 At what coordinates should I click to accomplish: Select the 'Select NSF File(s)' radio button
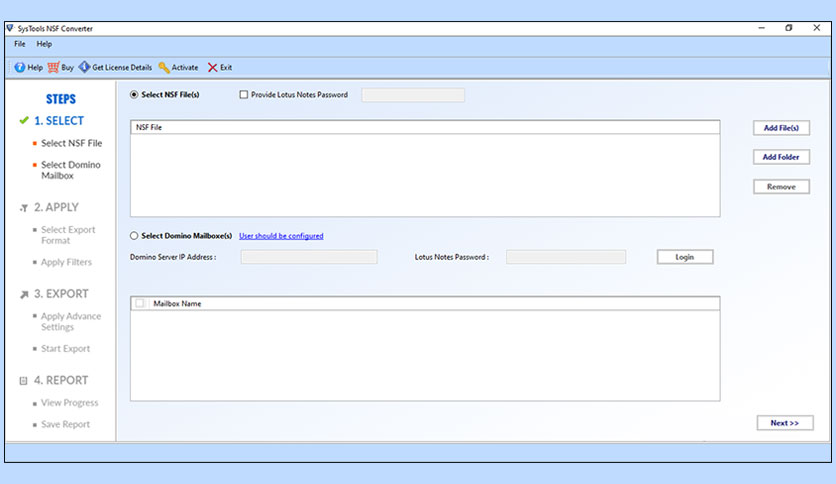pyautogui.click(x=134, y=94)
